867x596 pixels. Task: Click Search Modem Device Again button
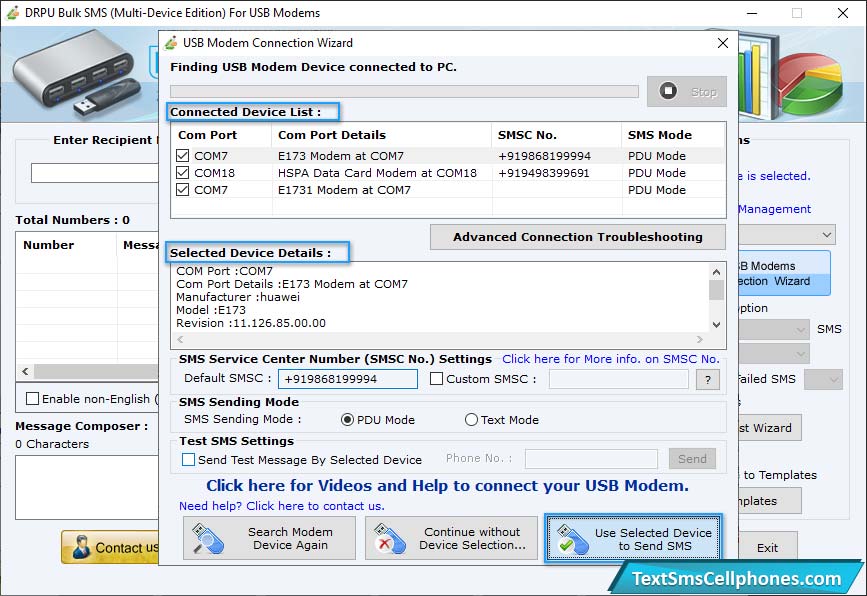coord(269,538)
